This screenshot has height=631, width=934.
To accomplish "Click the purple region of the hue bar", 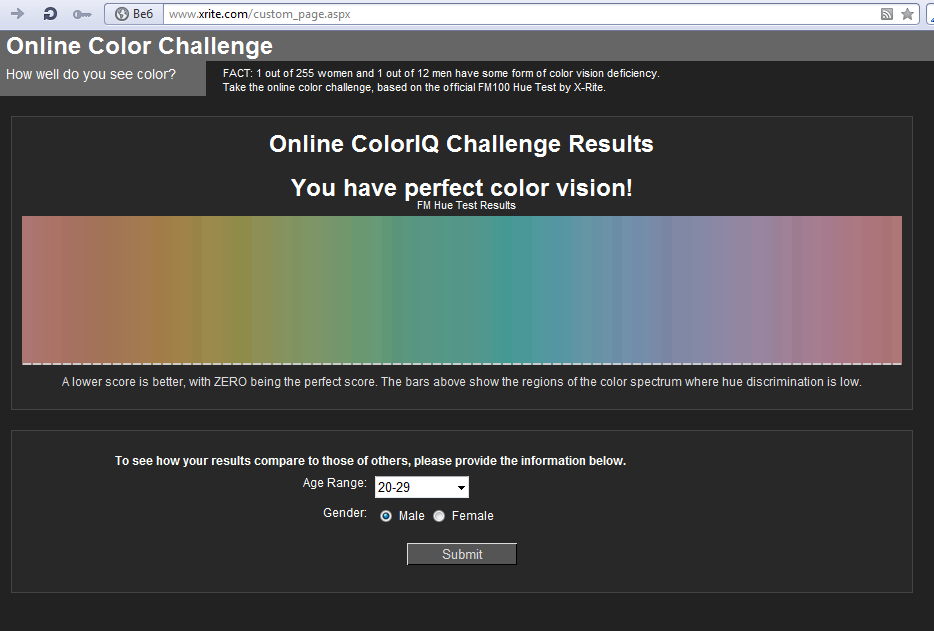I will pyautogui.click(x=740, y=290).
